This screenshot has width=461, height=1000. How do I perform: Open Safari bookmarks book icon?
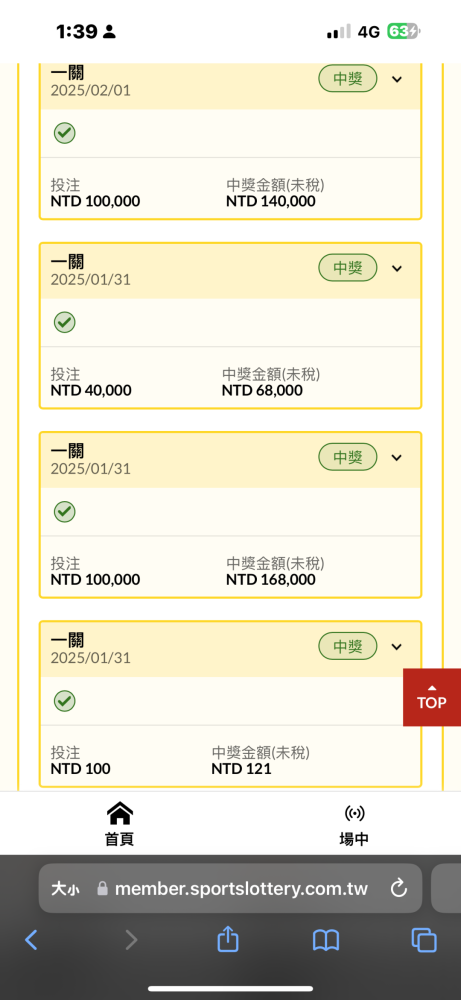tap(326, 940)
